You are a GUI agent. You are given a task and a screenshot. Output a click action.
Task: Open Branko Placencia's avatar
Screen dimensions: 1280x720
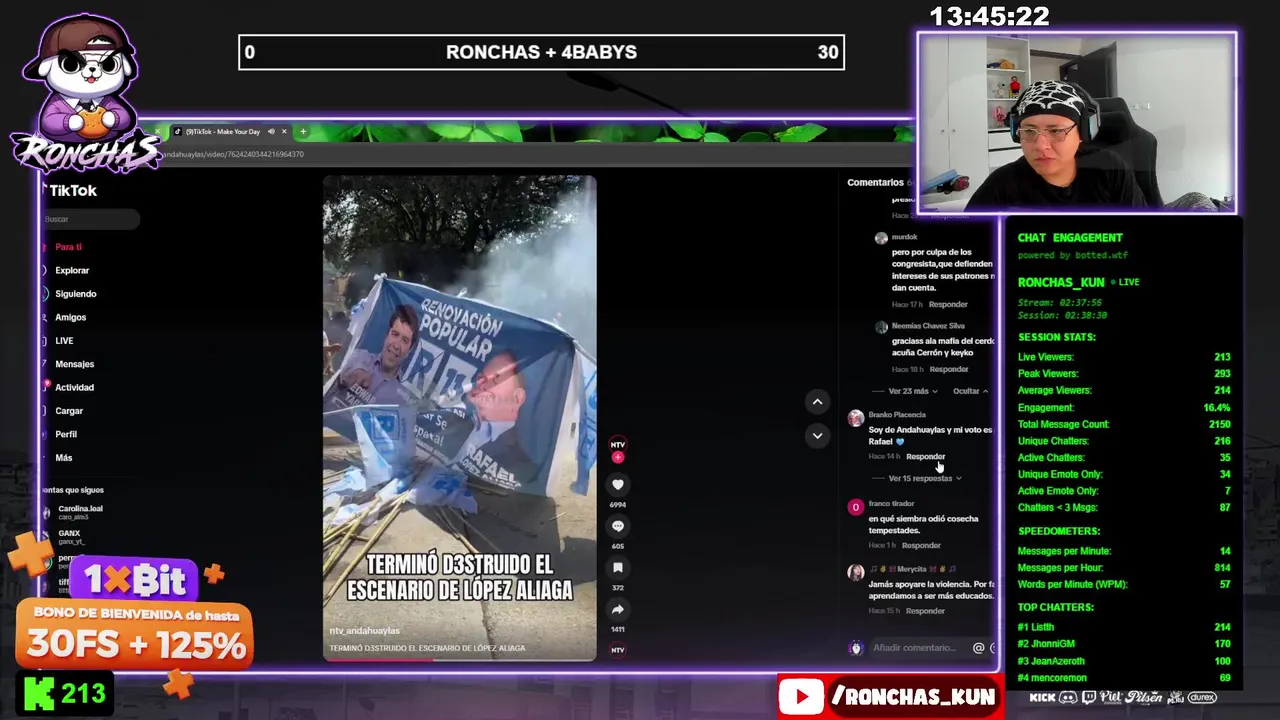click(855, 418)
